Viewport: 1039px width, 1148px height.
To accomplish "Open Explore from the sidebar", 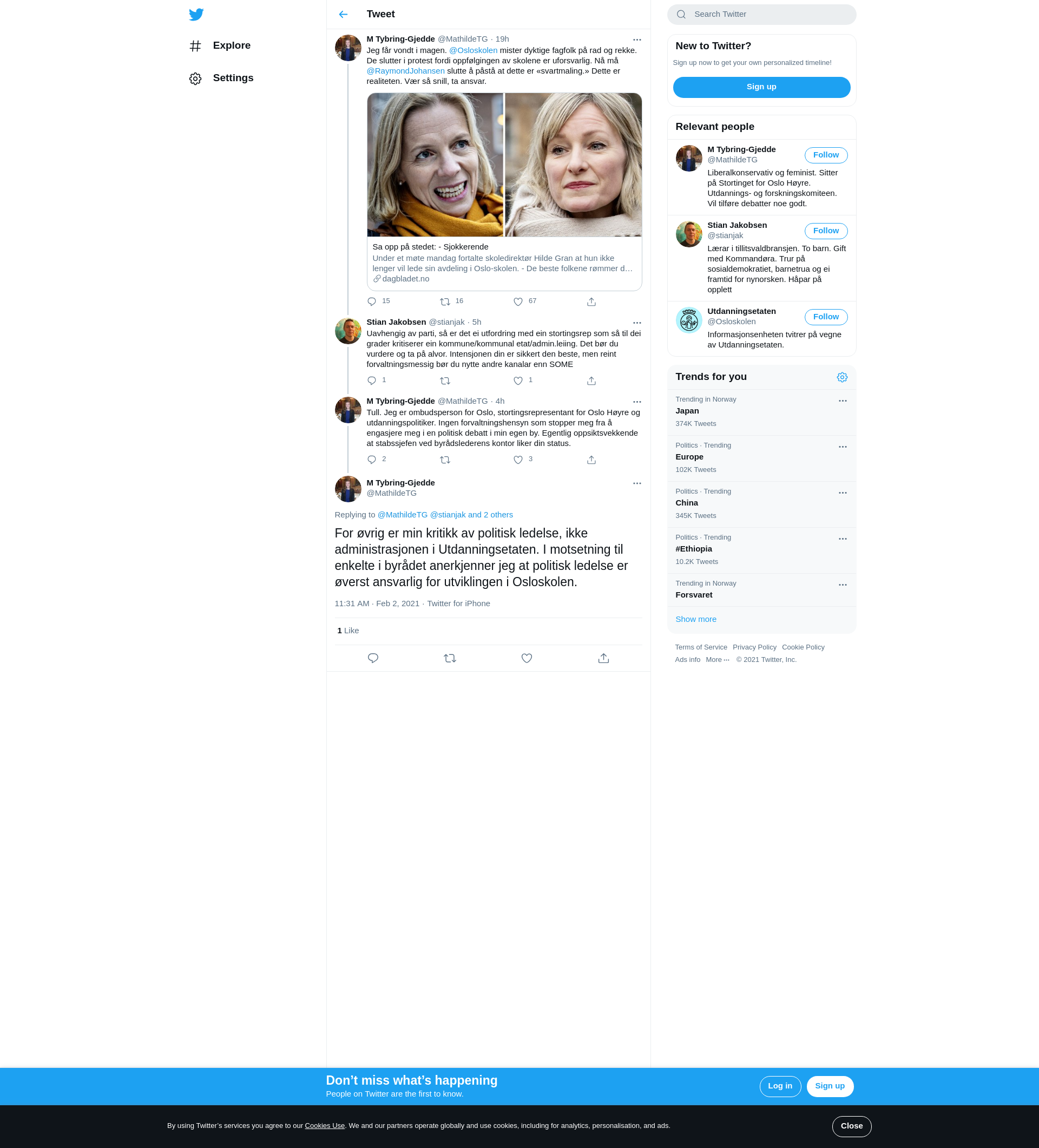I will click(x=220, y=45).
